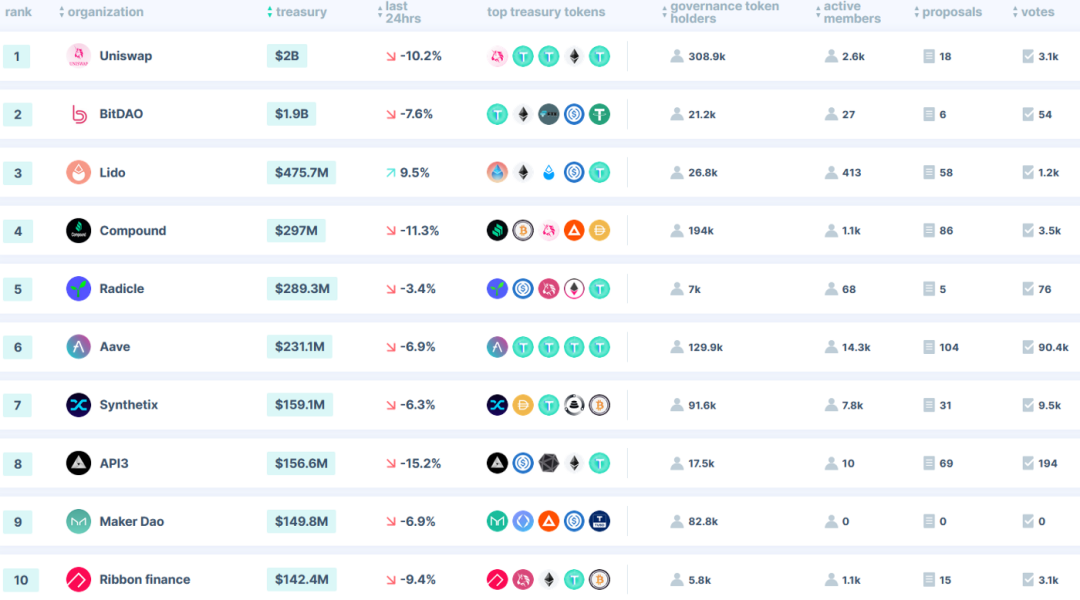Click the Synthetix logo icon
This screenshot has height=600, width=1080.
78,405
